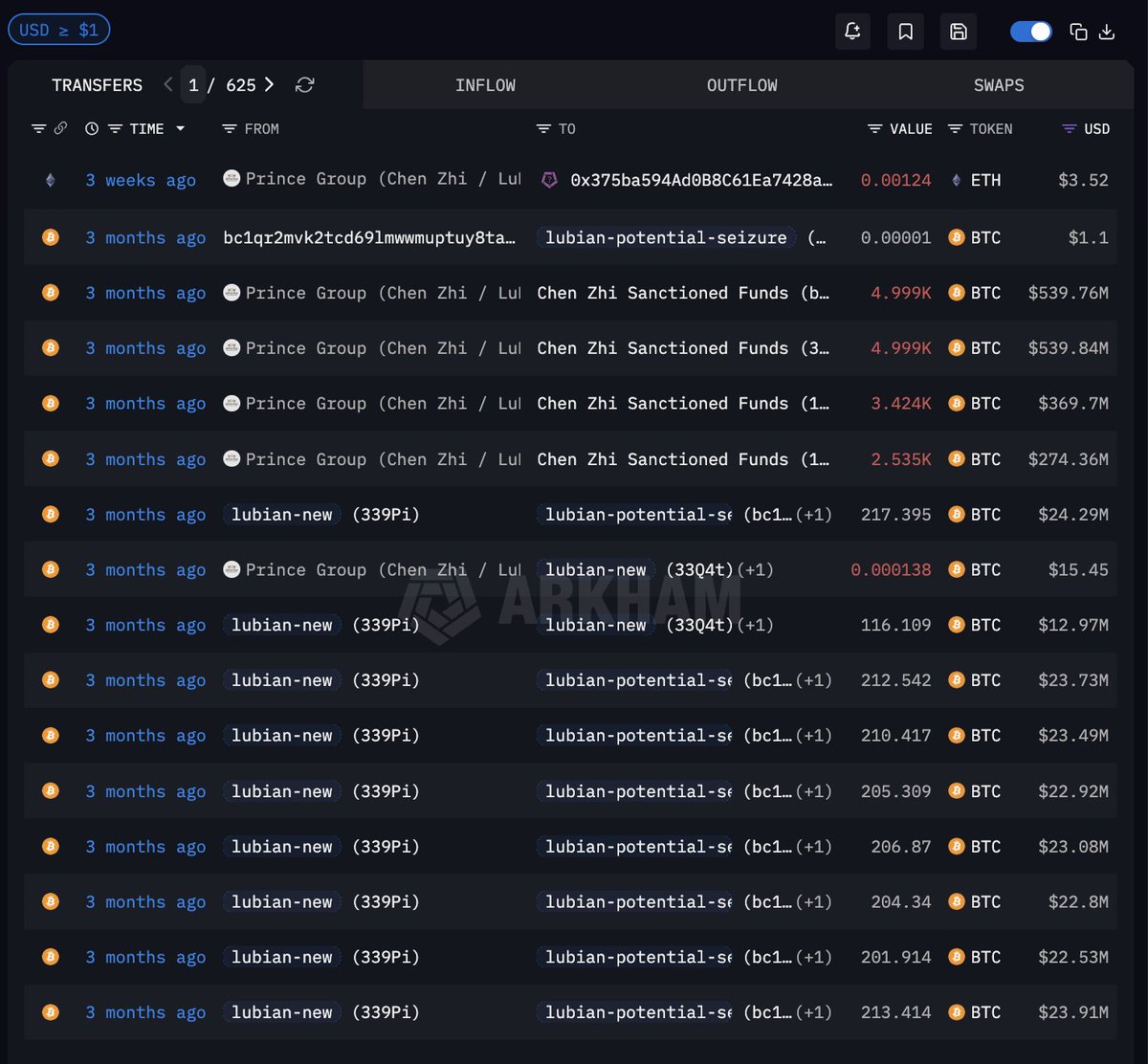The image size is (1148, 1064).
Task: Refresh the transfers list
Action: click(x=304, y=85)
